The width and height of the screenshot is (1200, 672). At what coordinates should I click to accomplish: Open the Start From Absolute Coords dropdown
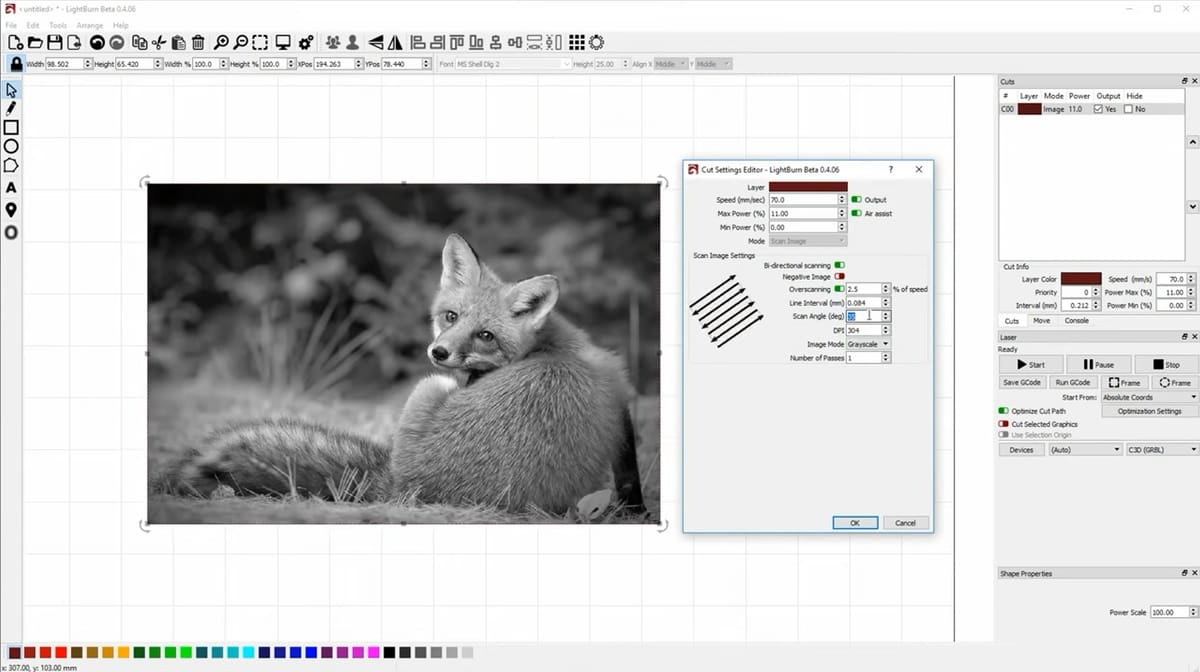click(x=1149, y=397)
